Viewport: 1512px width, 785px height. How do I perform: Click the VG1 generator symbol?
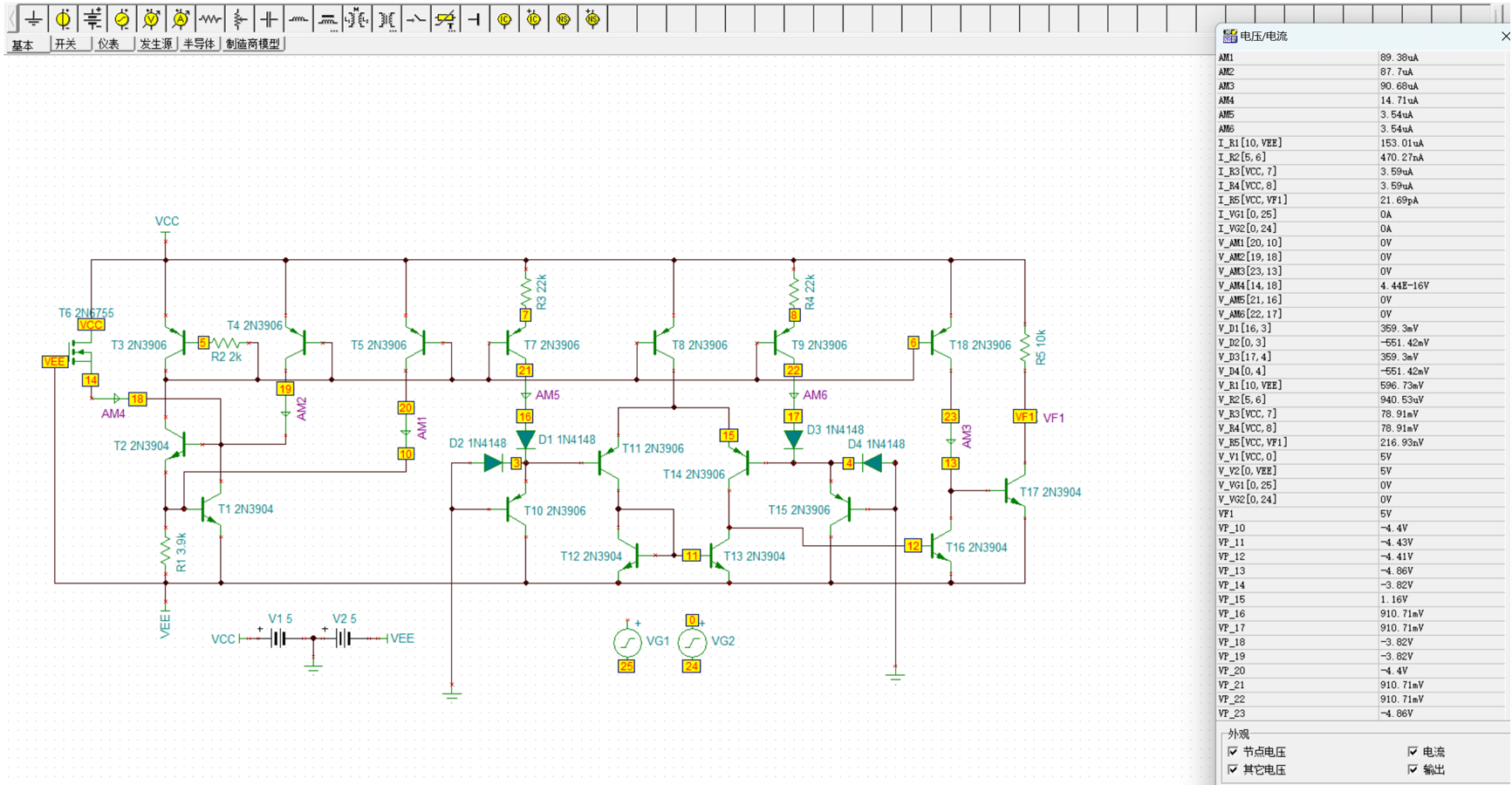click(627, 642)
